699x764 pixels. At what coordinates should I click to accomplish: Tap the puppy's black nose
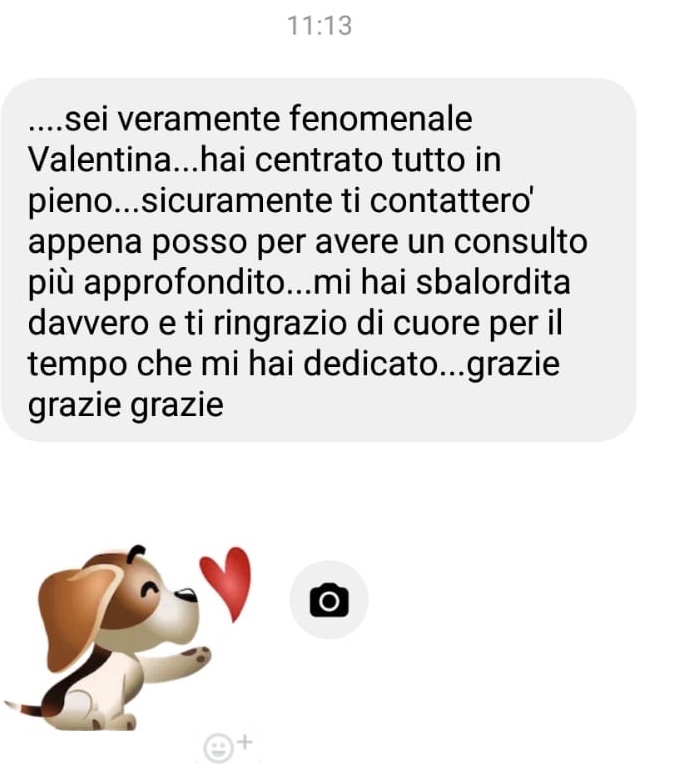pyautogui.click(x=186, y=594)
